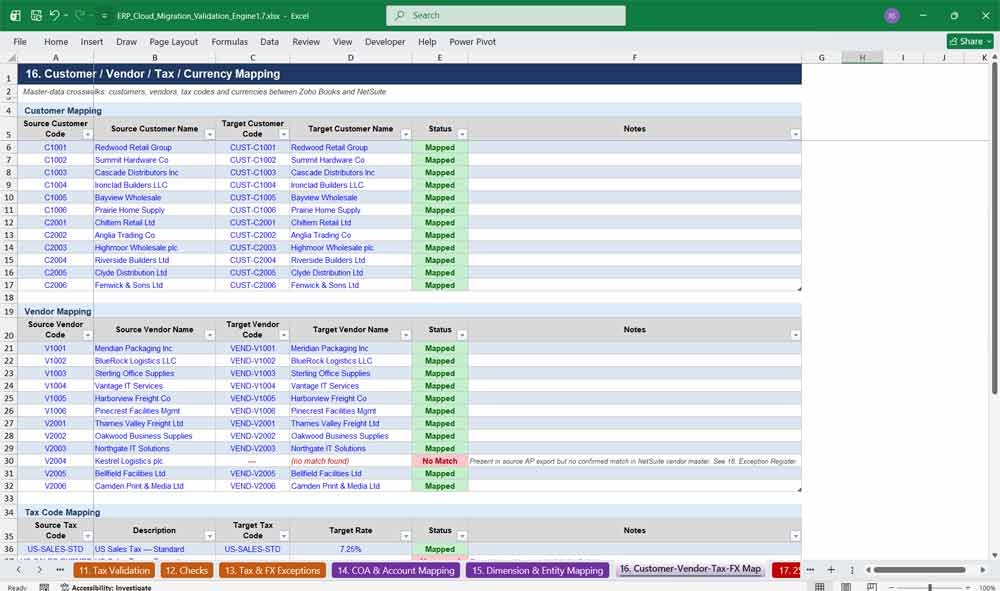1000x591 pixels.
Task: Switch to Page Layout view icon
Action: [x=846, y=587]
